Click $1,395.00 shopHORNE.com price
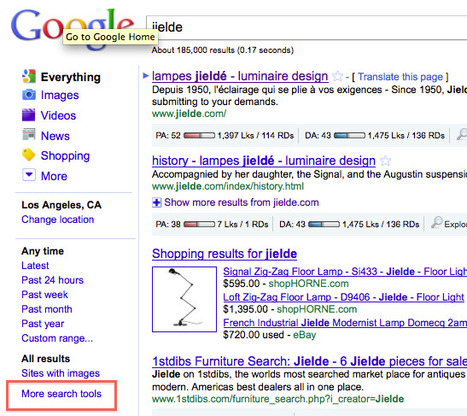The height and width of the screenshot is (416, 467). [290, 309]
